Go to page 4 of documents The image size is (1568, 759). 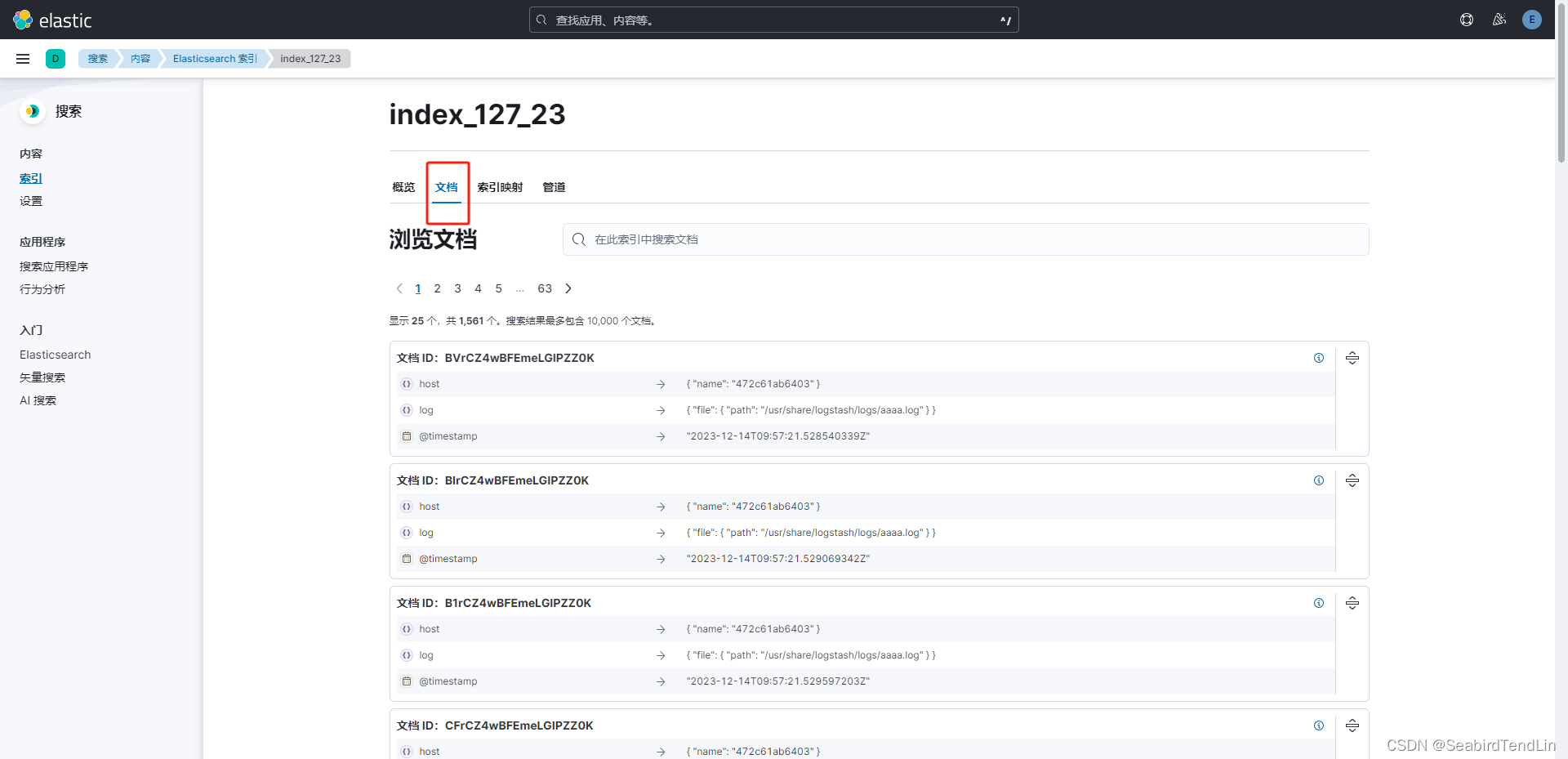[479, 288]
